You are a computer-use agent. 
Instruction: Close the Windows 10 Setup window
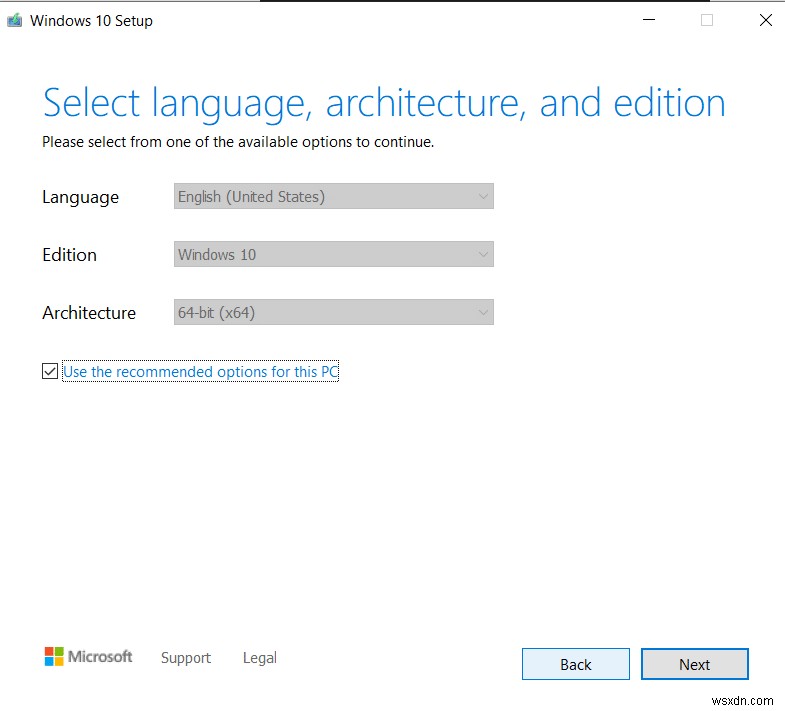tap(765, 20)
